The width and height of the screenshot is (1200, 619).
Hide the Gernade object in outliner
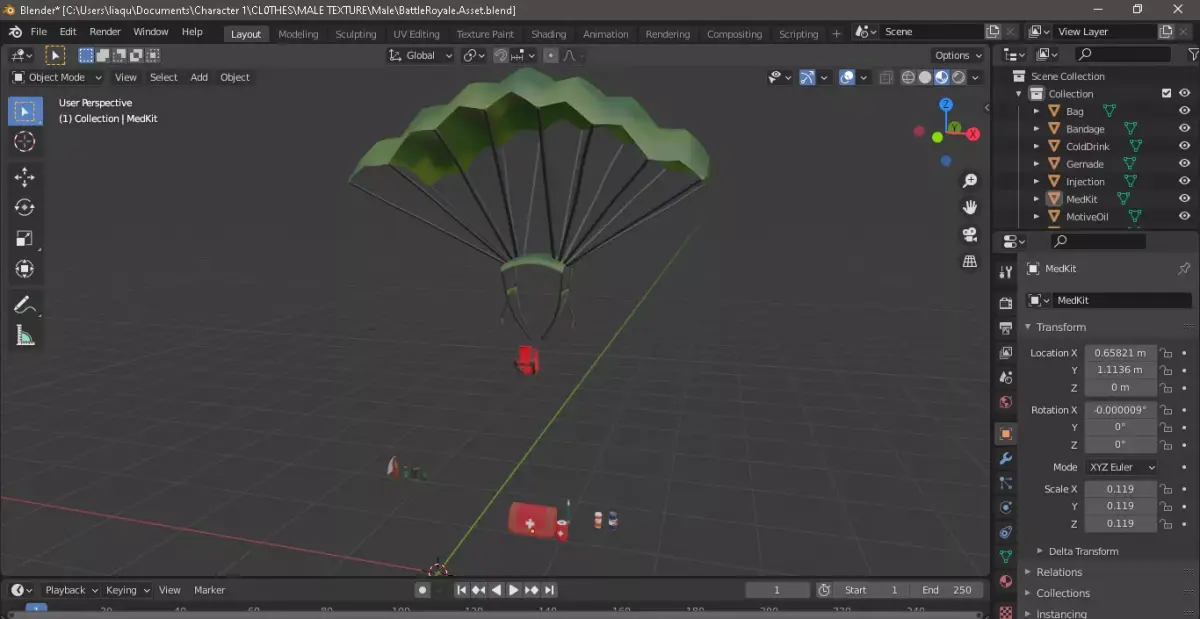1184,164
